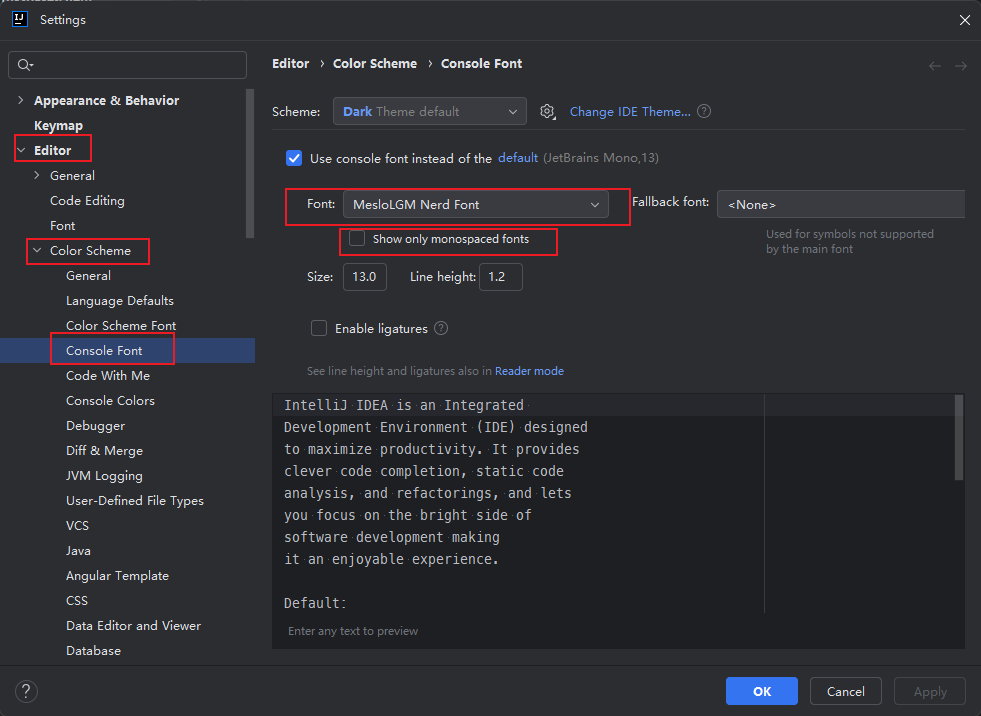Select Console Colors in the settings tree
Viewport: 981px width, 716px height.
[x=110, y=401]
